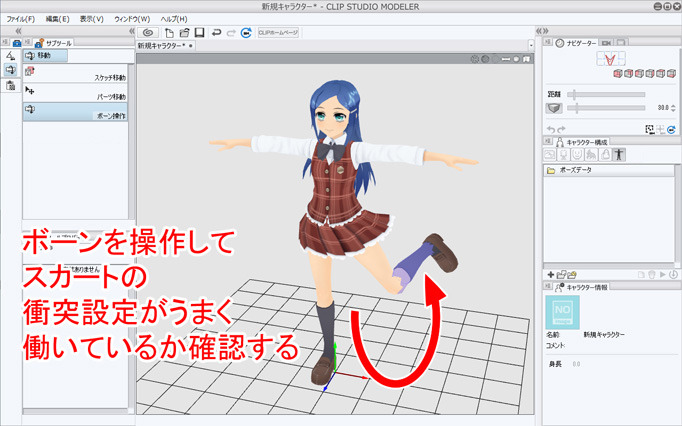Screen dimensions: 682x426
Task: Open the サブツール panel menu button
Action: point(27,42)
